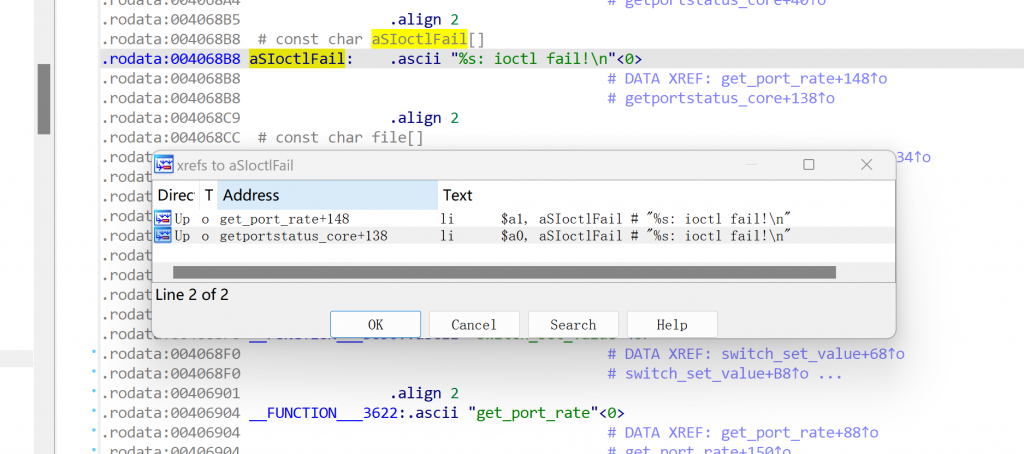
Task: Click the xref icon on get_port_rate+148 row
Action: tap(163, 218)
